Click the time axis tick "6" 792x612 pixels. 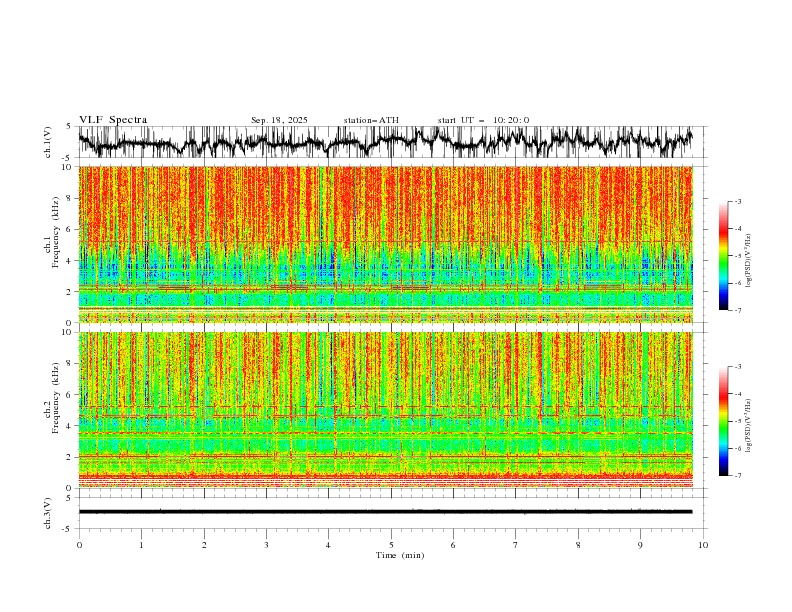[x=453, y=545]
